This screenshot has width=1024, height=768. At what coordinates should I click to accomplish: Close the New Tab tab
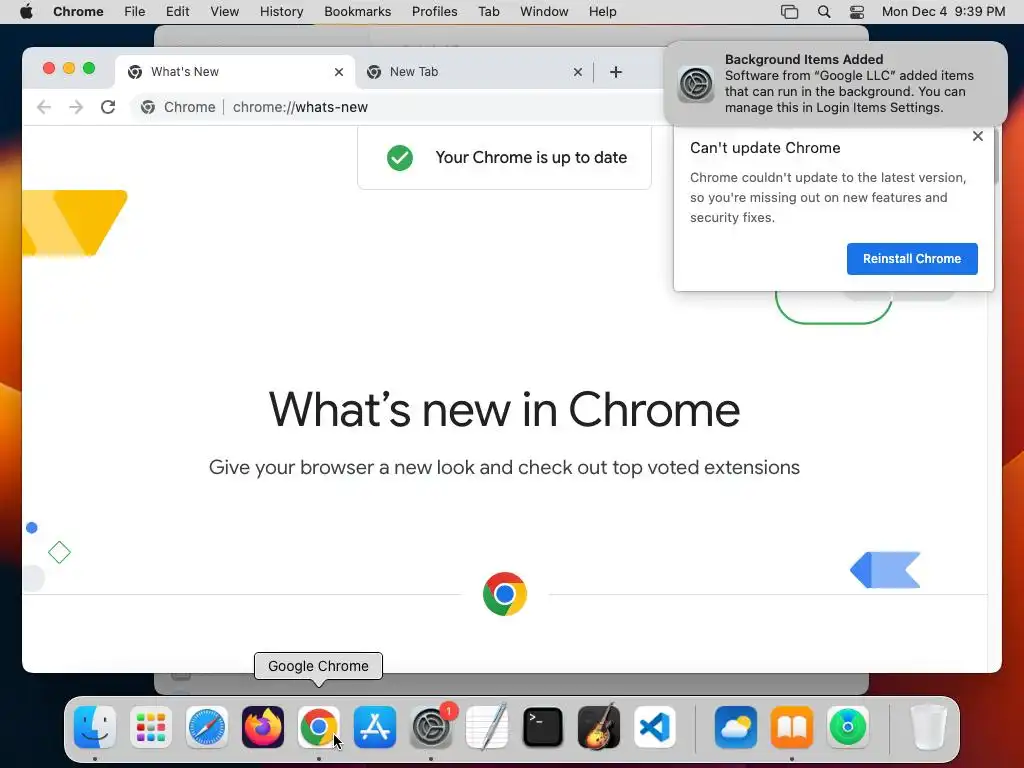coord(578,72)
